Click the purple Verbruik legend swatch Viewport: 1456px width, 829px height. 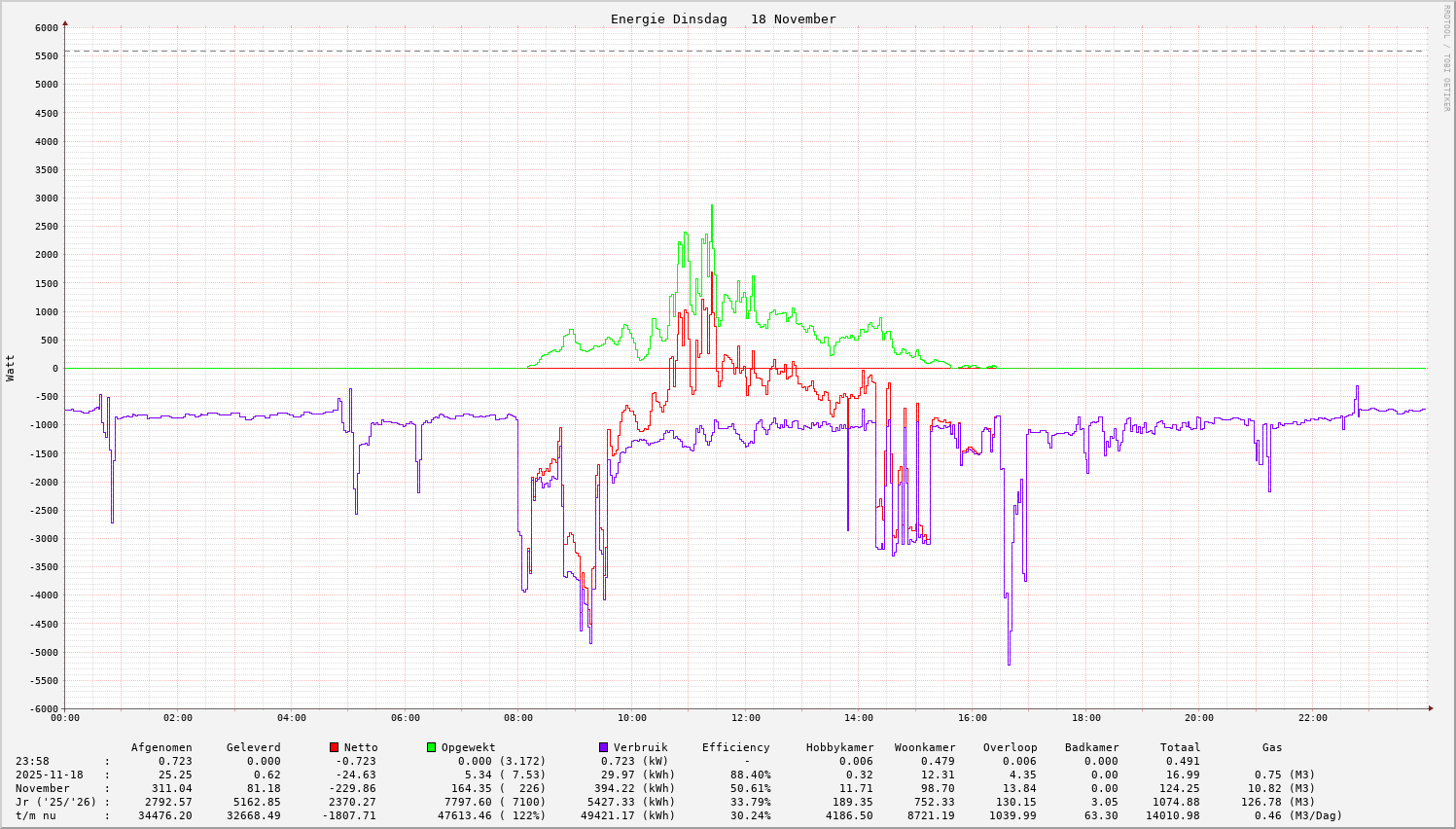603,747
